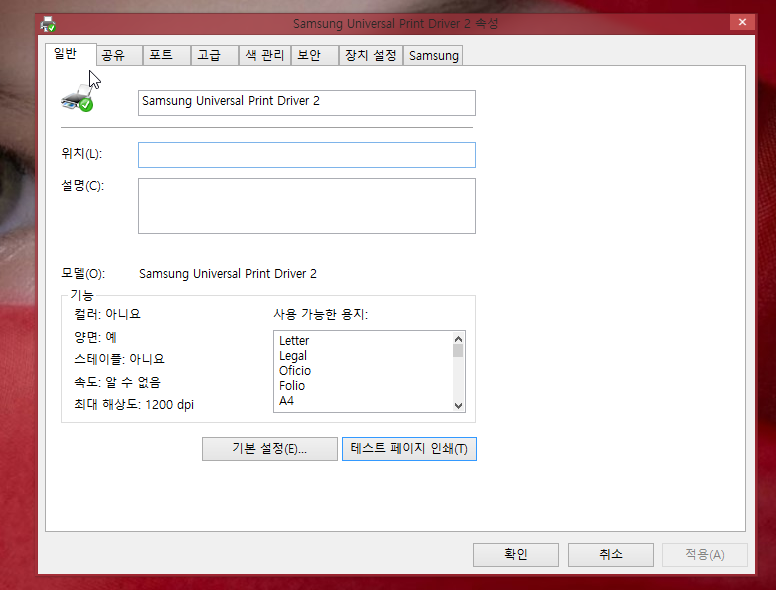Click the printer name field
Screen dimensions: 776x590
(307, 103)
